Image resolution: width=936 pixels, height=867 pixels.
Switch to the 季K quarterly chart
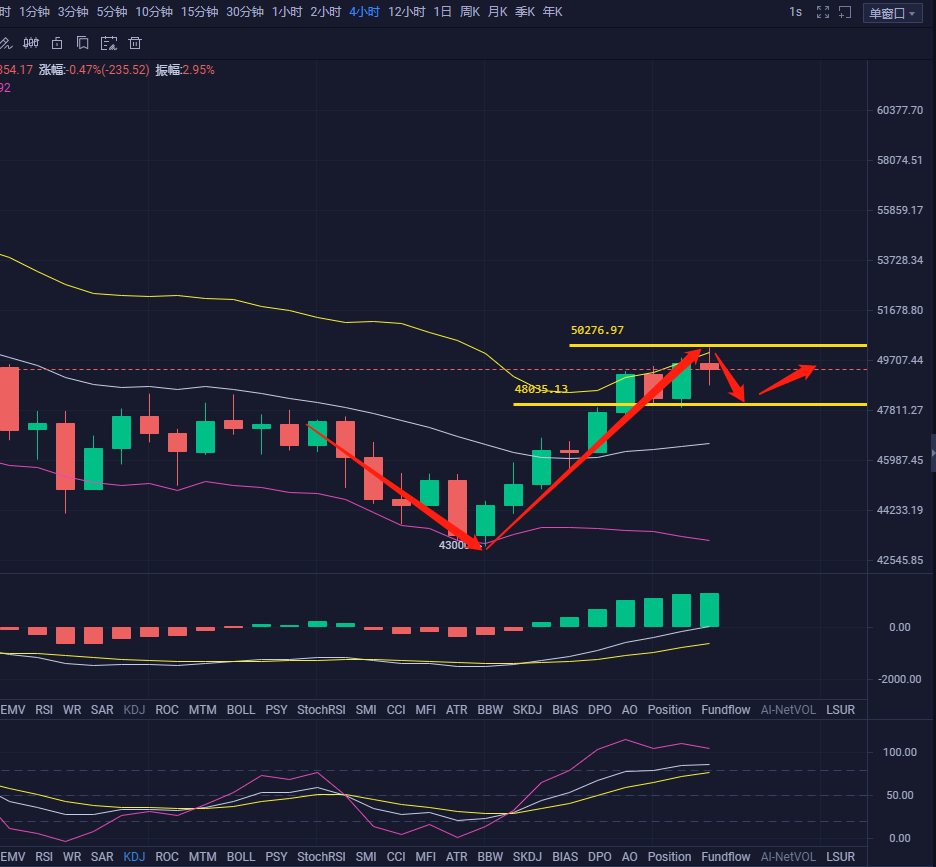[x=525, y=12]
